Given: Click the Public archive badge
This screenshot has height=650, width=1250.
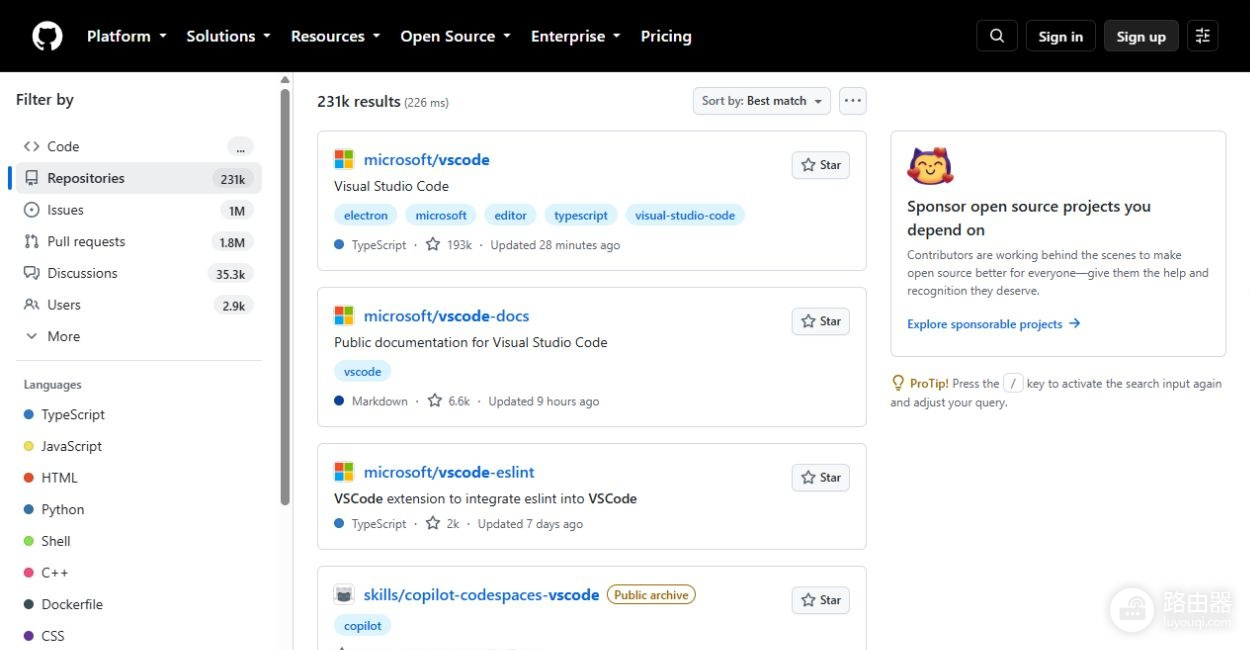Looking at the screenshot, I should click(651, 595).
